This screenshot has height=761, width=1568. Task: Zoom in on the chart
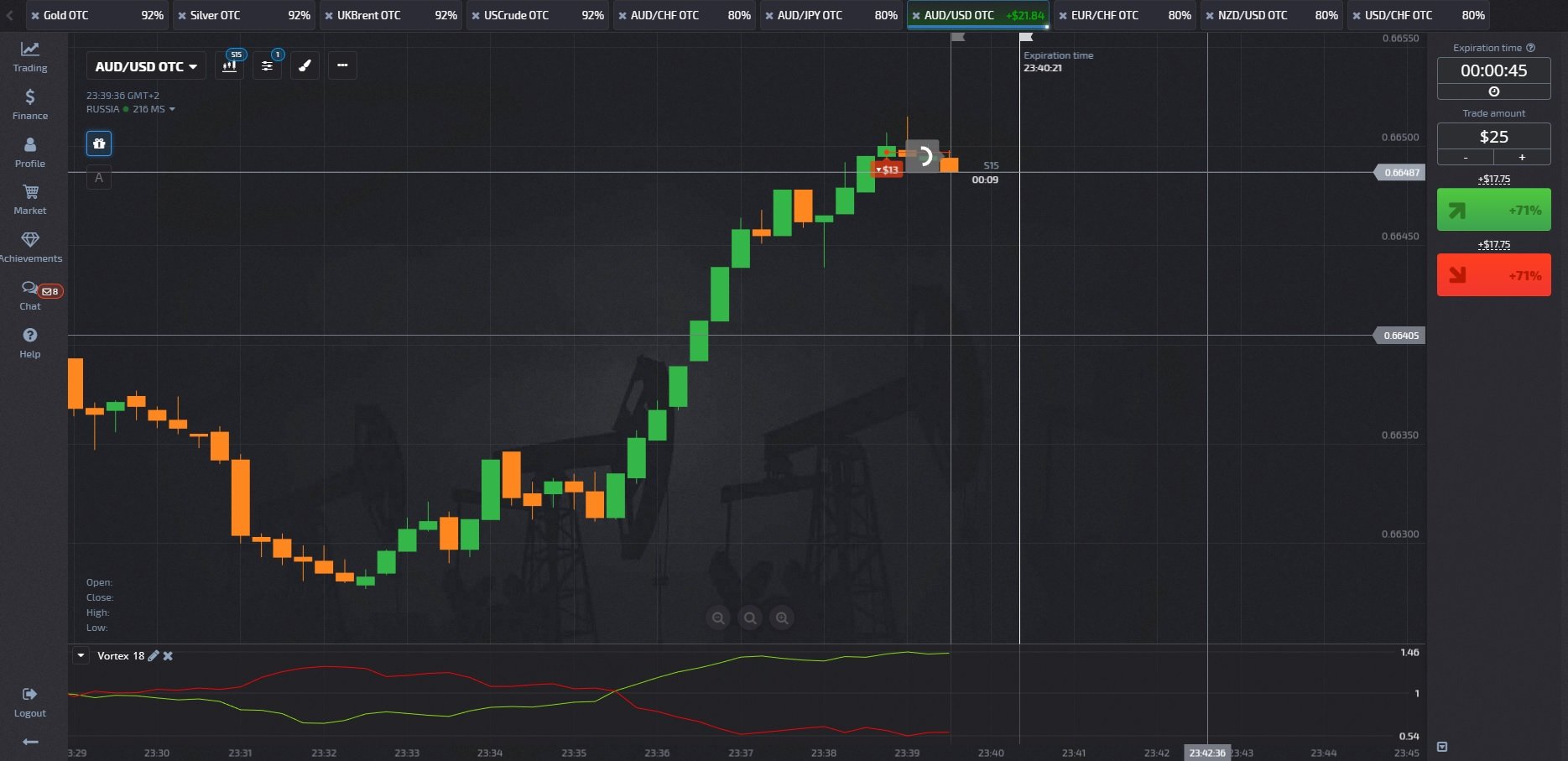[x=782, y=618]
